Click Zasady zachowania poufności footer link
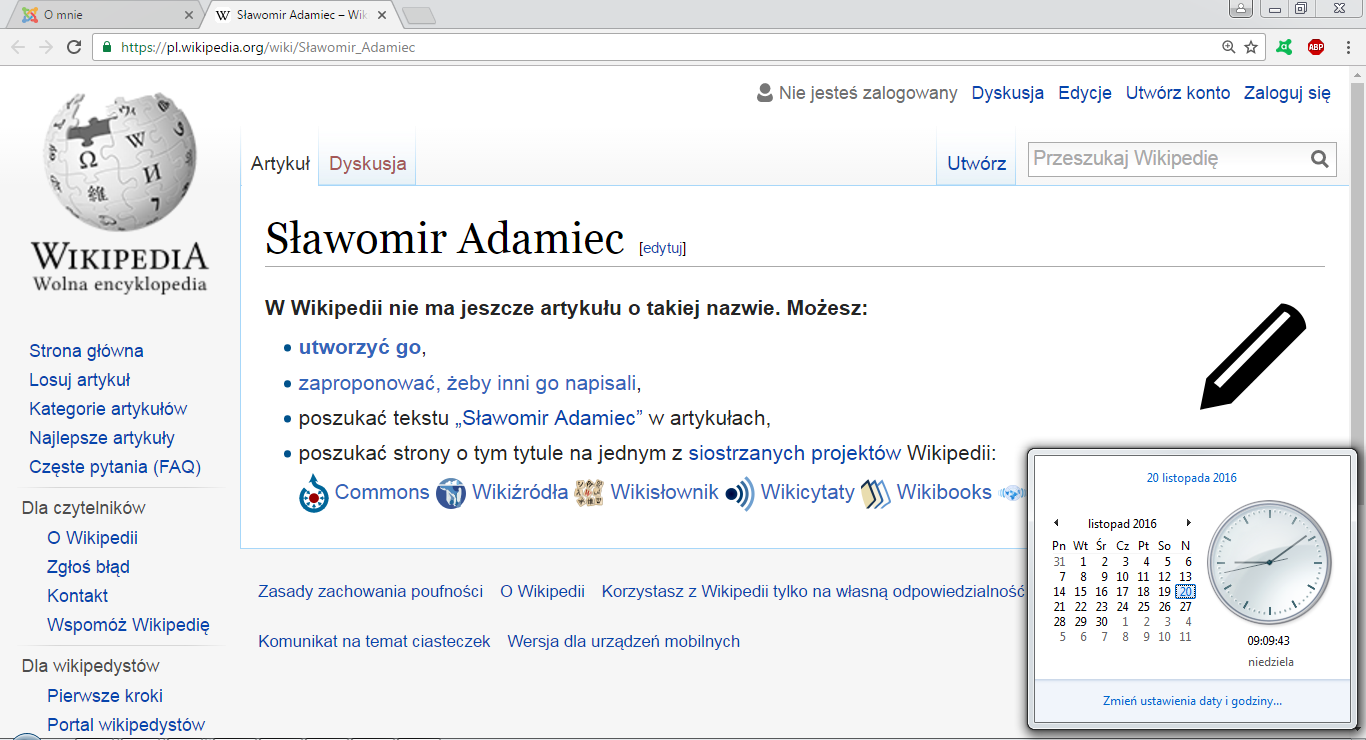 pyautogui.click(x=370, y=591)
